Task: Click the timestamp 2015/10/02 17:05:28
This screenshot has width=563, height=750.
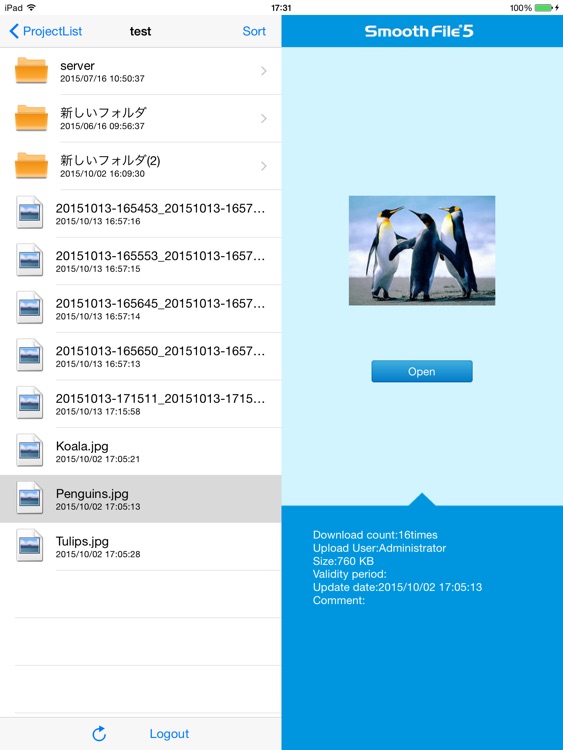Action: [x=98, y=554]
